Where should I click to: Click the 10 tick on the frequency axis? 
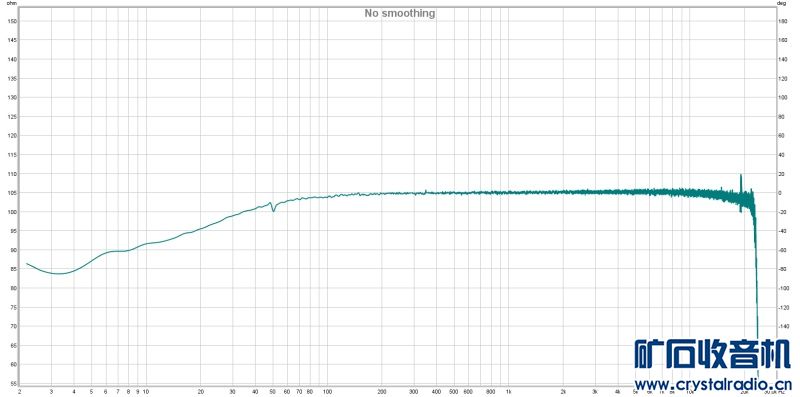[146, 392]
